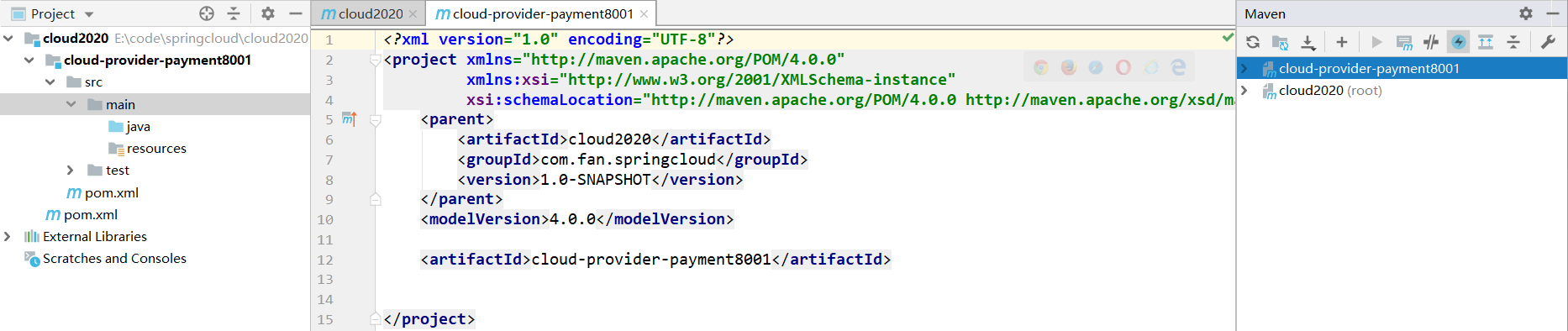
Task: Collapse the main folder
Action: 71,104
